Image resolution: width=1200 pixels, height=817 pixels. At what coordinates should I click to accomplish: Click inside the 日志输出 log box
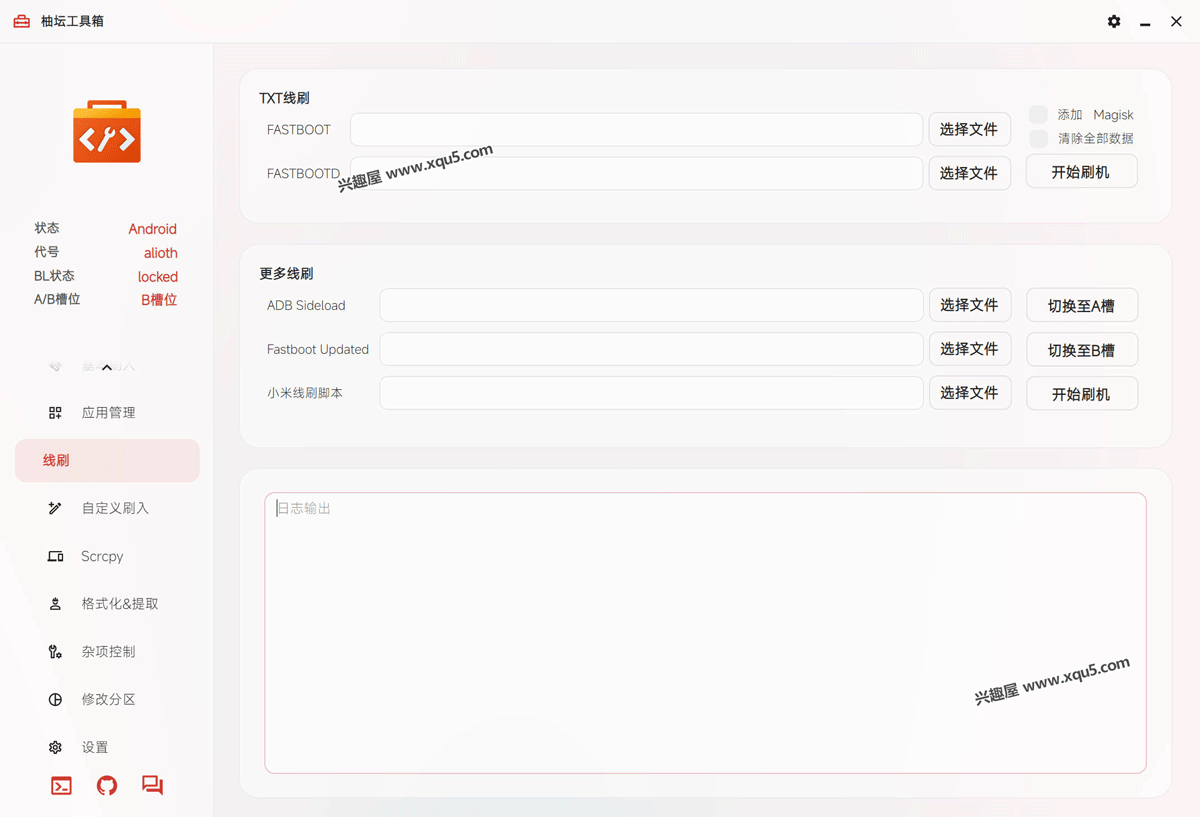705,632
